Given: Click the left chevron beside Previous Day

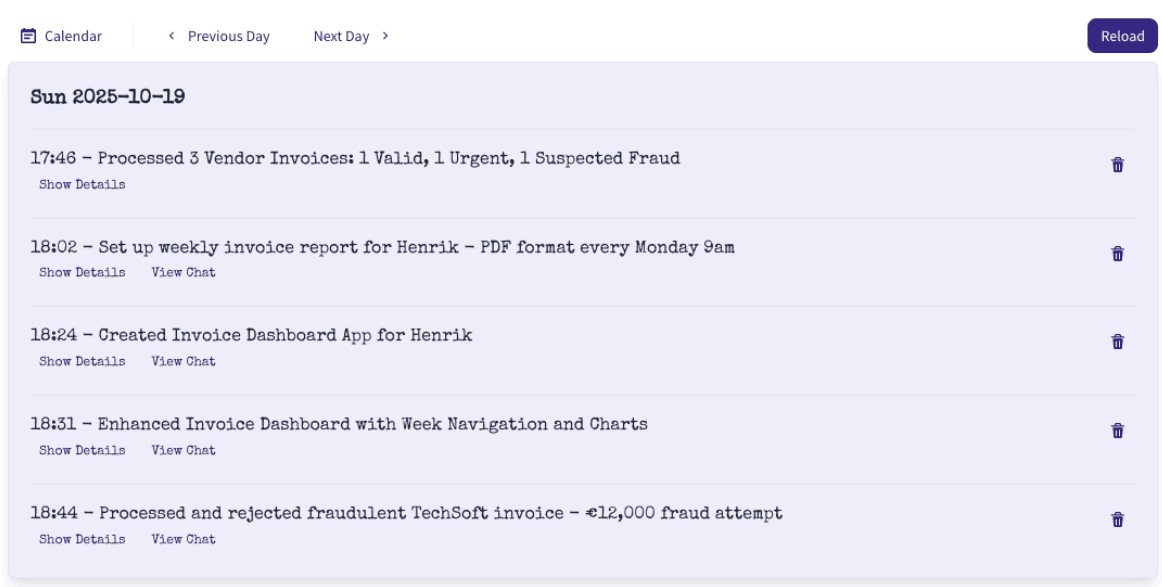Looking at the screenshot, I should coord(172,36).
